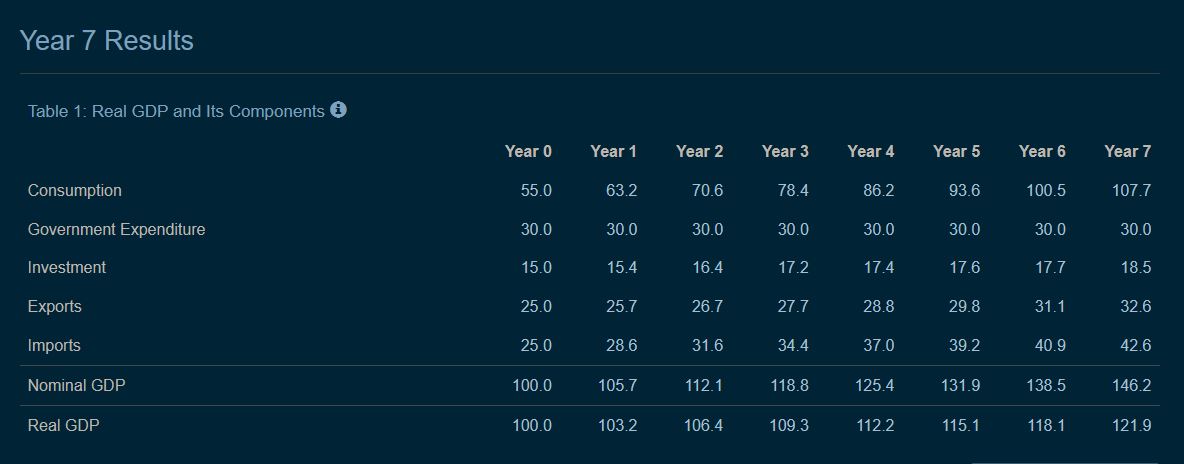Viewport: 1184px width, 464px height.
Task: Click the 'Year 6' column header
Action: pyautogui.click(x=1043, y=151)
